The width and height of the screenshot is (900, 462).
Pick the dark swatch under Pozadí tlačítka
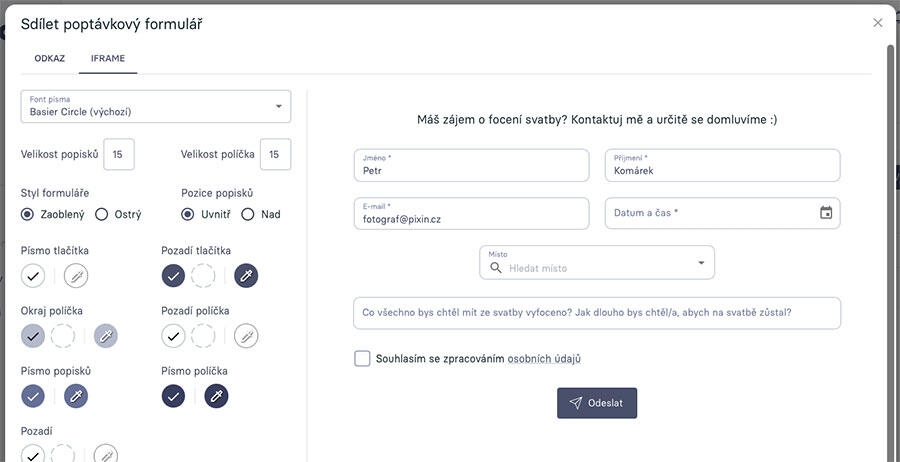pos(173,276)
